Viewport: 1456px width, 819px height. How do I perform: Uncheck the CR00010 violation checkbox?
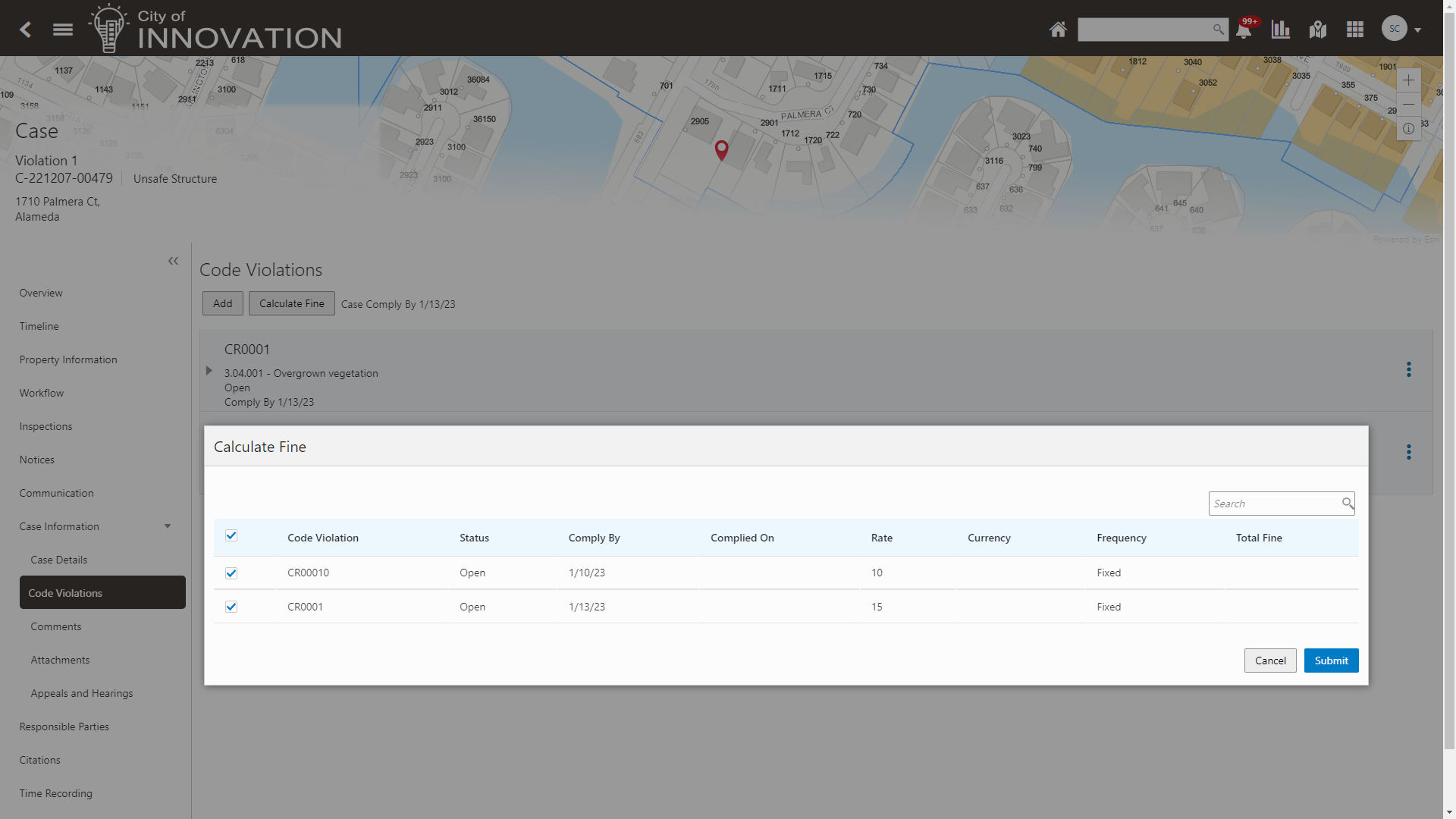pos(231,573)
